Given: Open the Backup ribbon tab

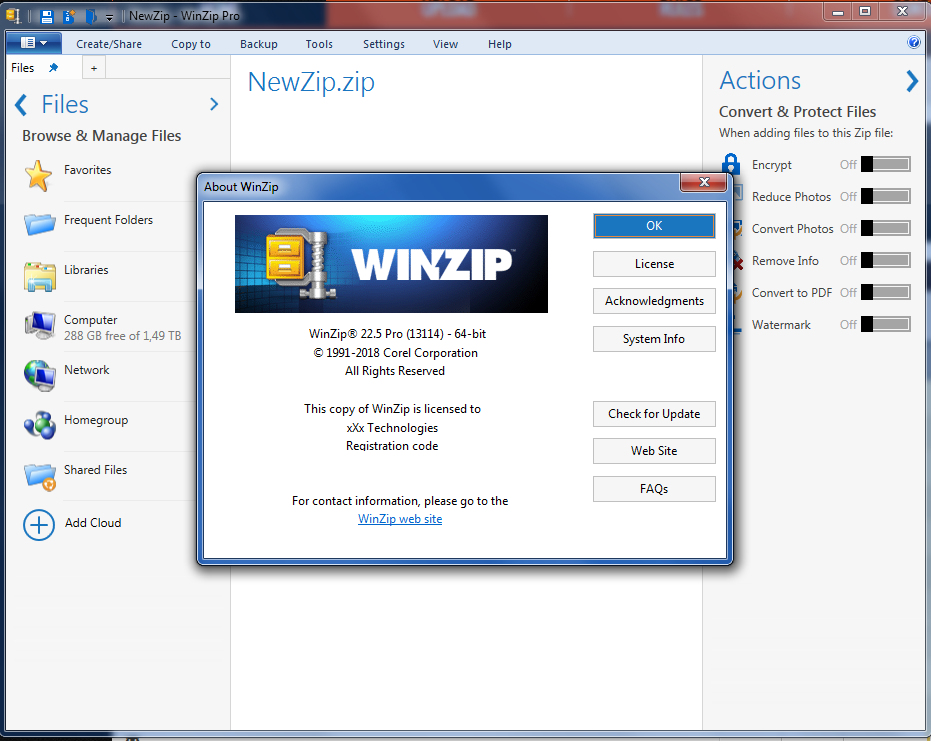Looking at the screenshot, I should pos(259,44).
